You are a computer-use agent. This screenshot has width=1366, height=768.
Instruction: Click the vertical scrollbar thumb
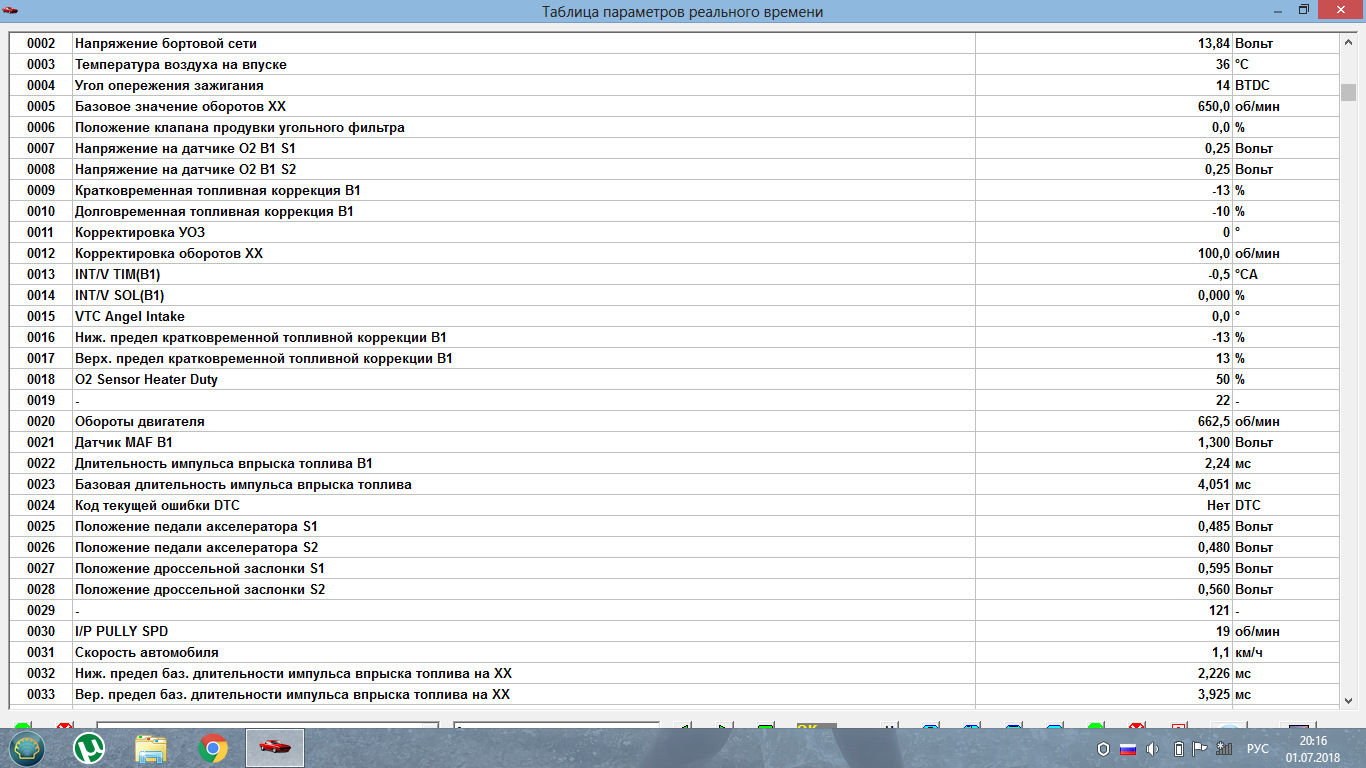1348,93
